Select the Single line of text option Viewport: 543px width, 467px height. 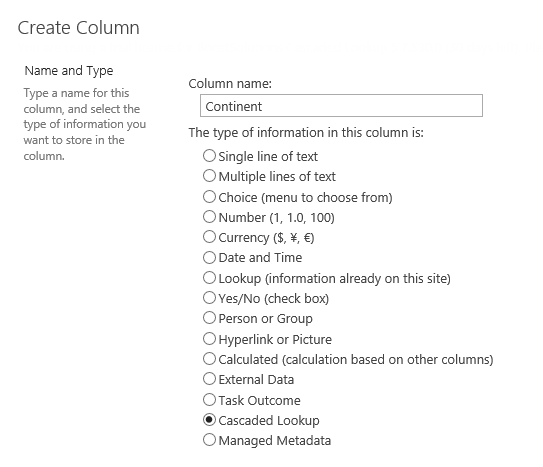(209, 156)
